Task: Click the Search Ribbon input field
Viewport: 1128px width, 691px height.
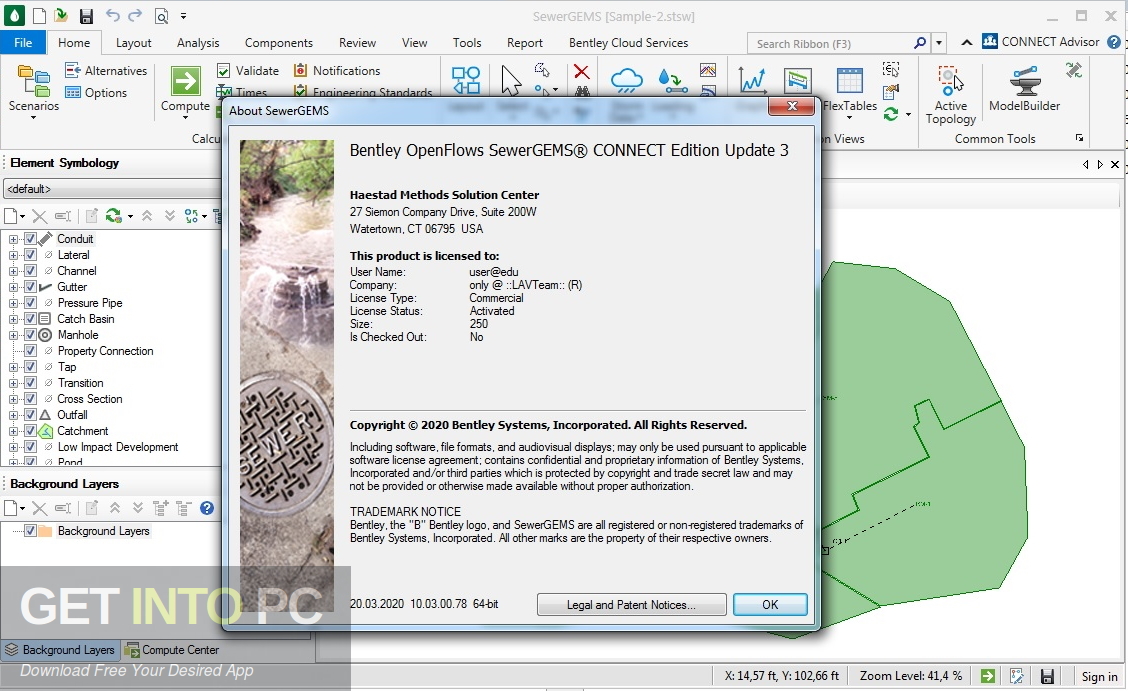Action: (x=830, y=44)
